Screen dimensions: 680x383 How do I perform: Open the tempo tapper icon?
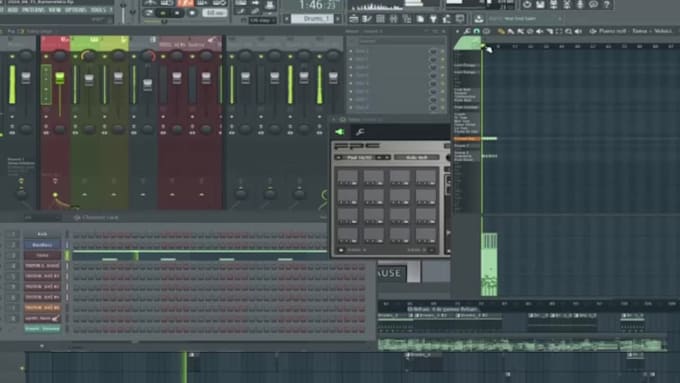[446, 19]
